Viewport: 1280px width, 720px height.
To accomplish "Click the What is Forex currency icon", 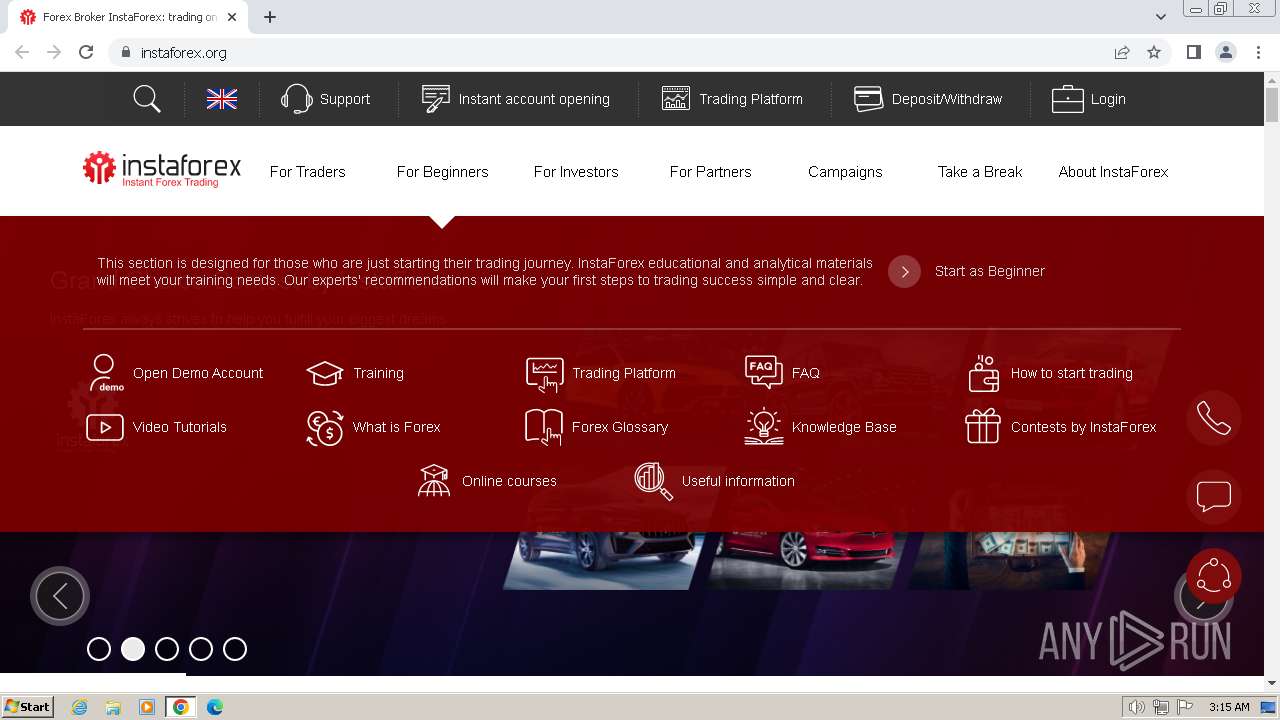I will pyautogui.click(x=325, y=427).
